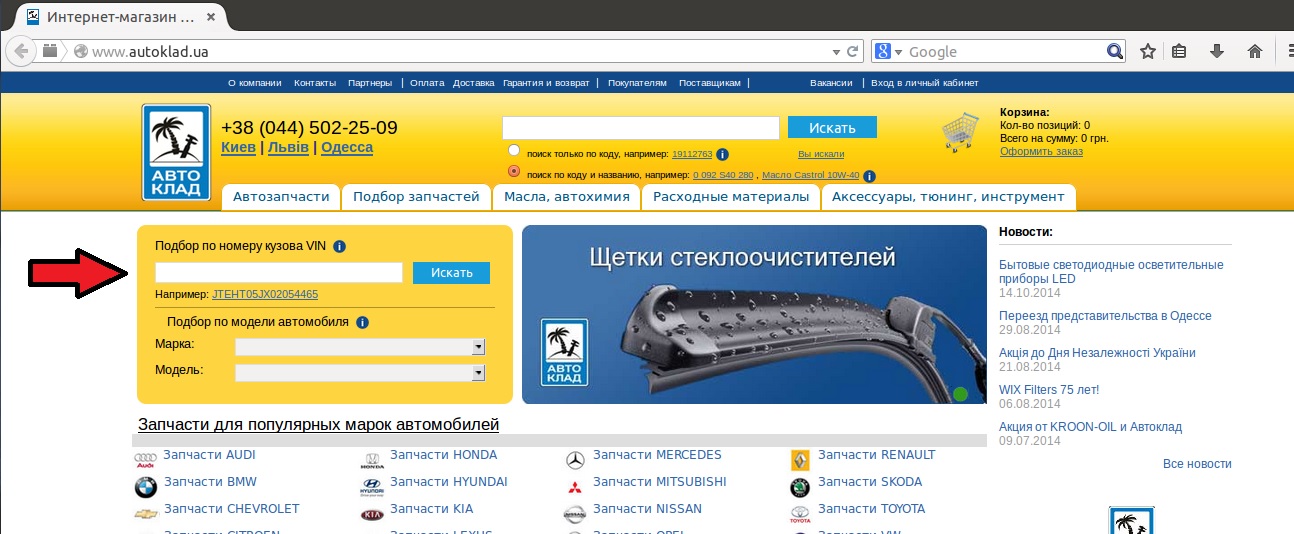Reload the page using refresh icon
Viewport: 1294px width, 534px height.
tap(853, 51)
